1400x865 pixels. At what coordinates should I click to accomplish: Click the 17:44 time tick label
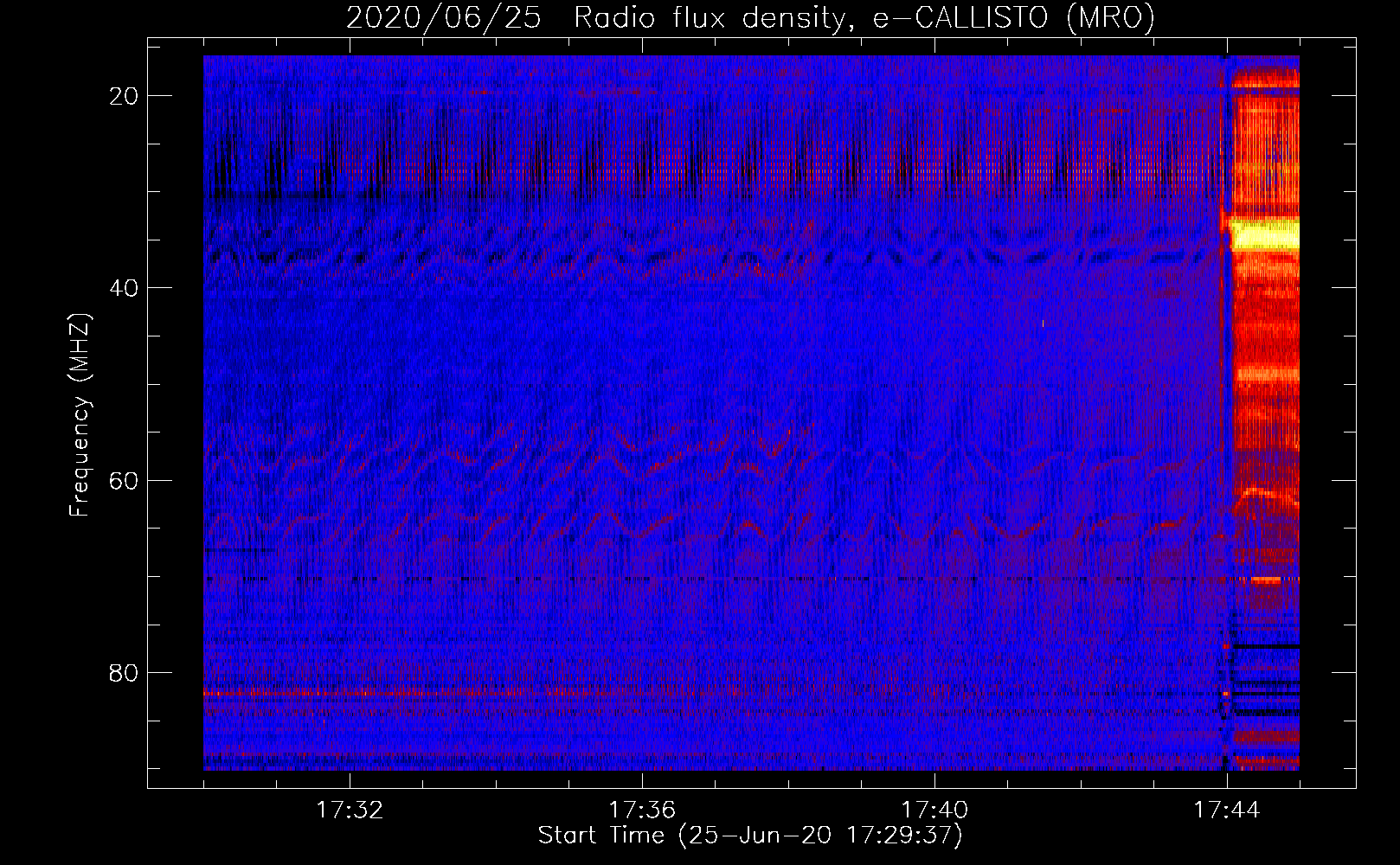click(1227, 811)
